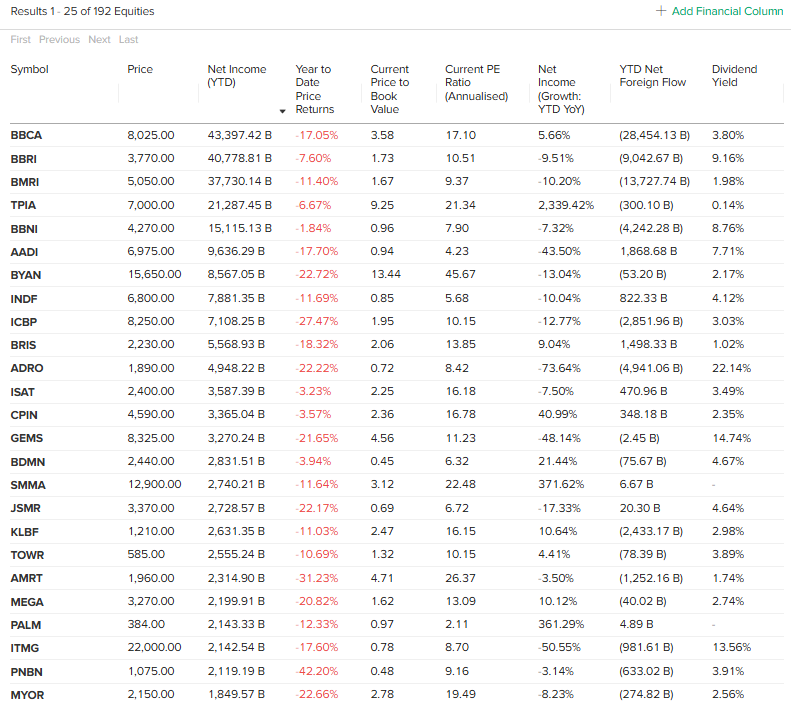The image size is (791, 705).
Task: Open the MYOR symbol in last row
Action: pyautogui.click(x=27, y=695)
